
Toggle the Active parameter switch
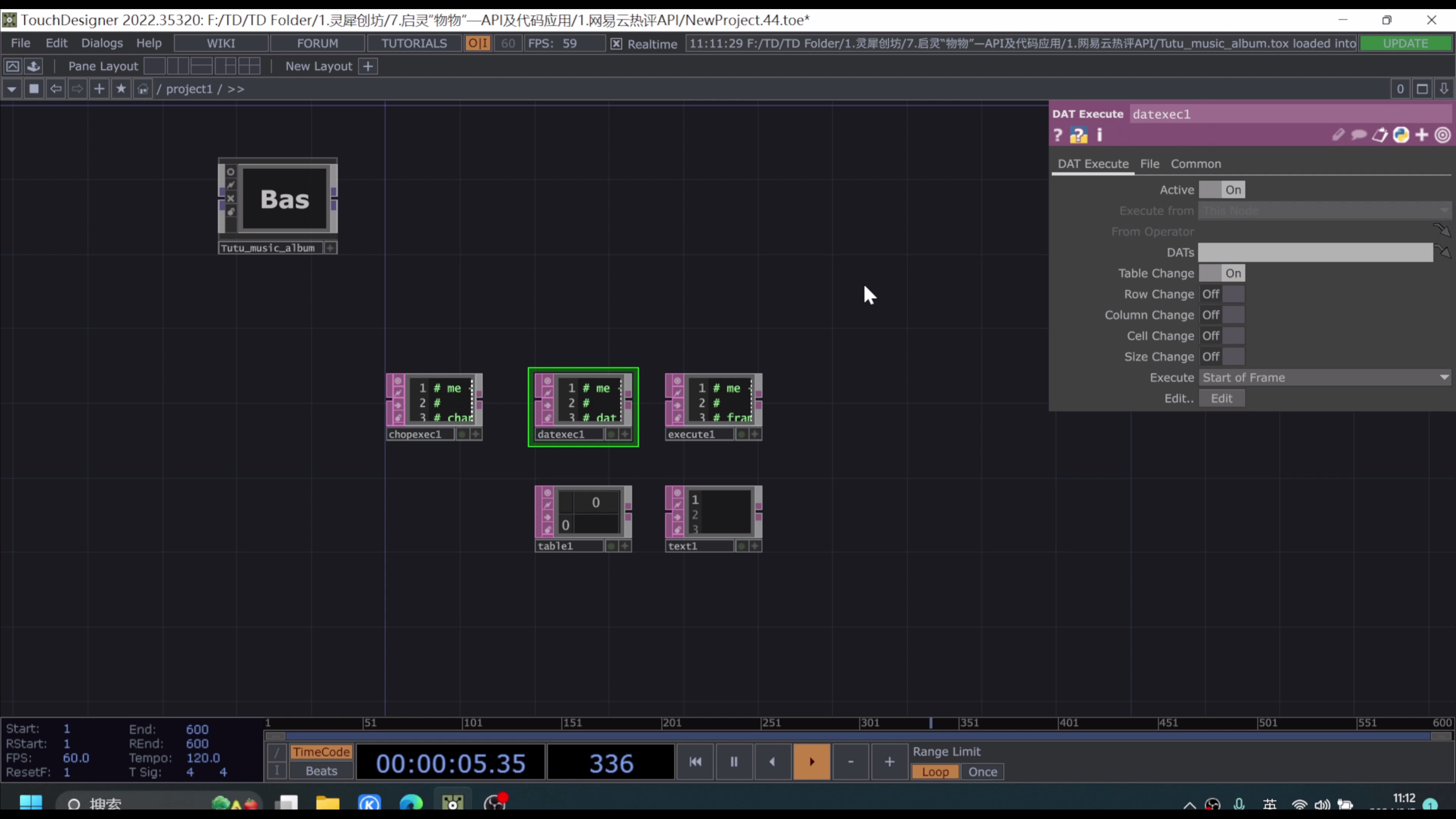[1221, 190]
